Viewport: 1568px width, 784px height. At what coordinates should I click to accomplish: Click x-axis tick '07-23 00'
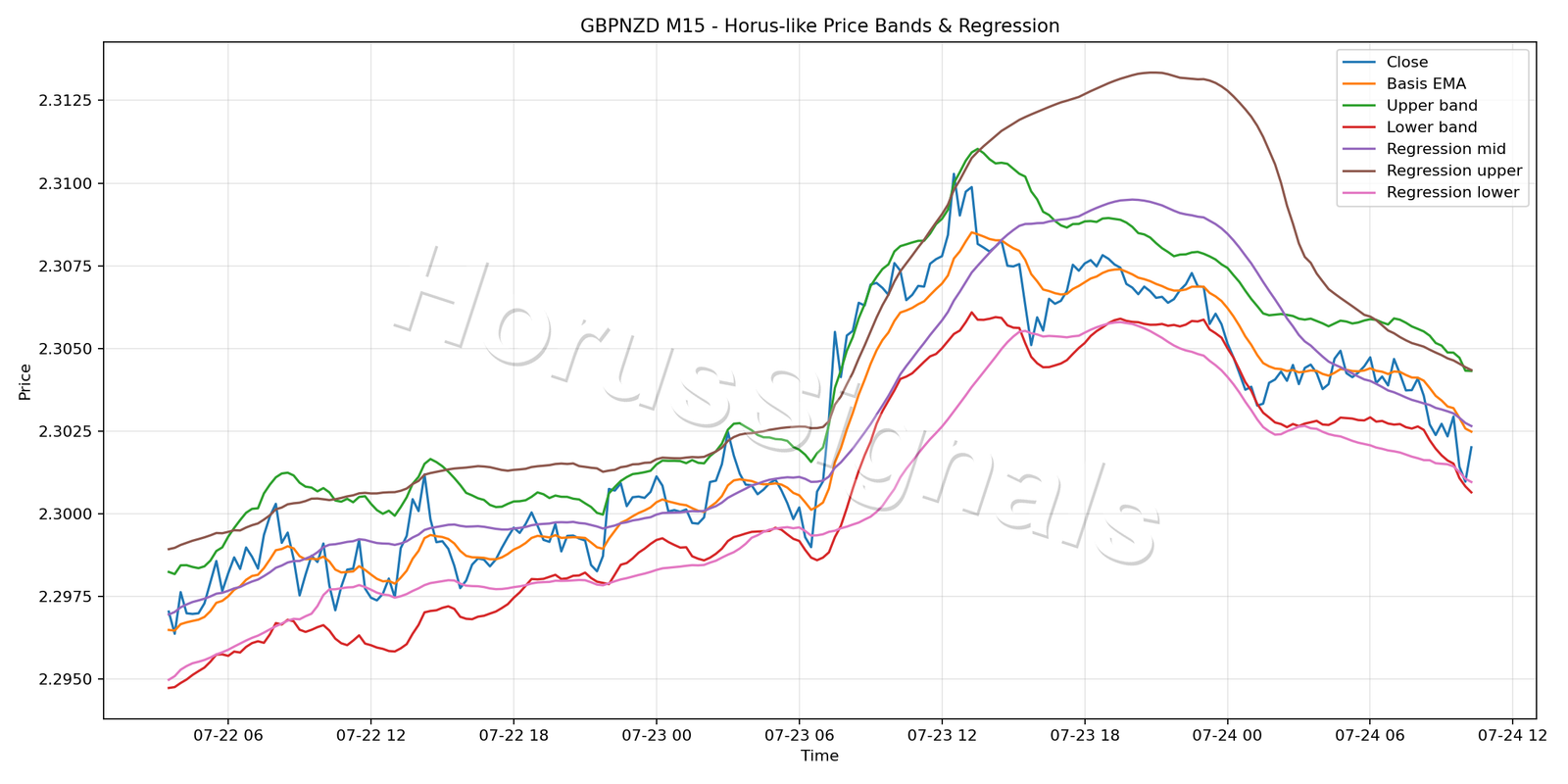[x=656, y=735]
